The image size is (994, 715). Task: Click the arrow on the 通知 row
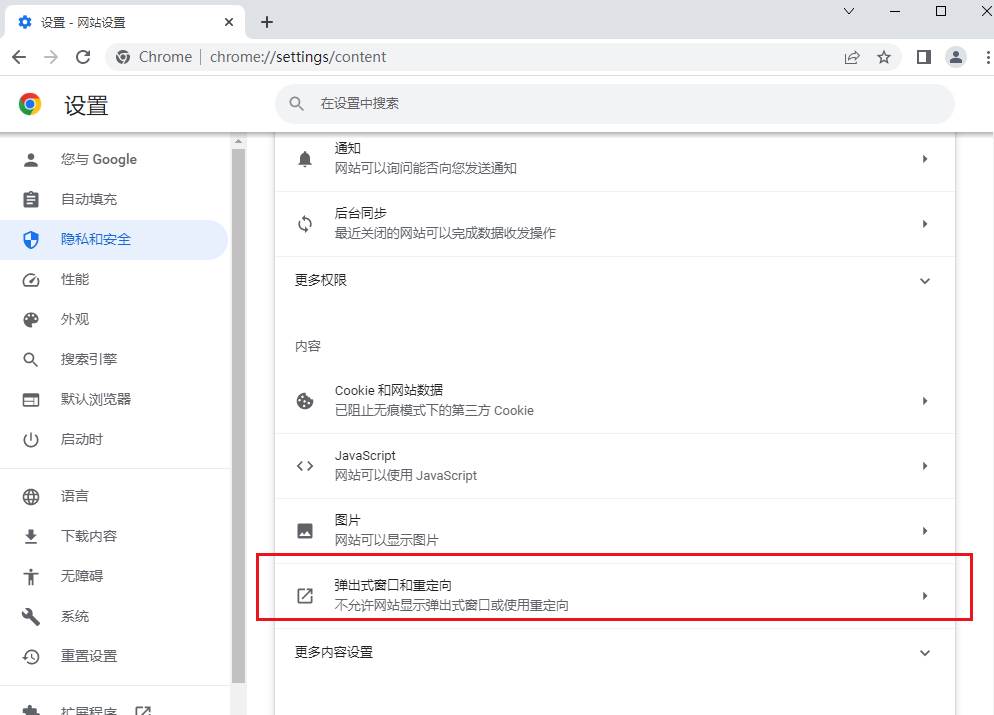925,158
